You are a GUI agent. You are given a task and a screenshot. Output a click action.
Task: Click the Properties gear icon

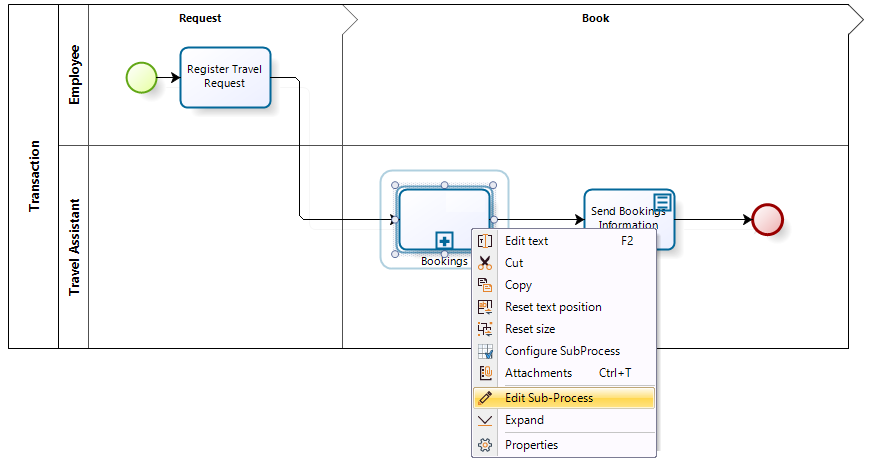click(x=485, y=445)
